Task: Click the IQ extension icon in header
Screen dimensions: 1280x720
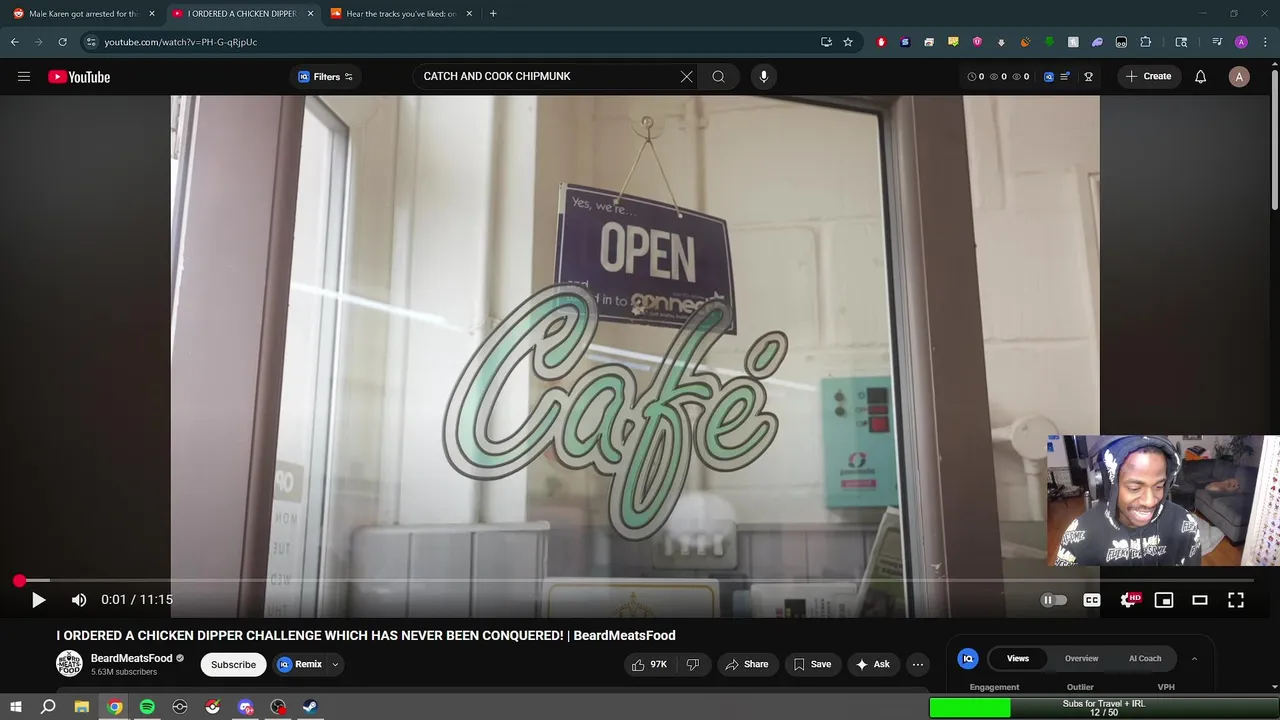Action: (x=1049, y=77)
